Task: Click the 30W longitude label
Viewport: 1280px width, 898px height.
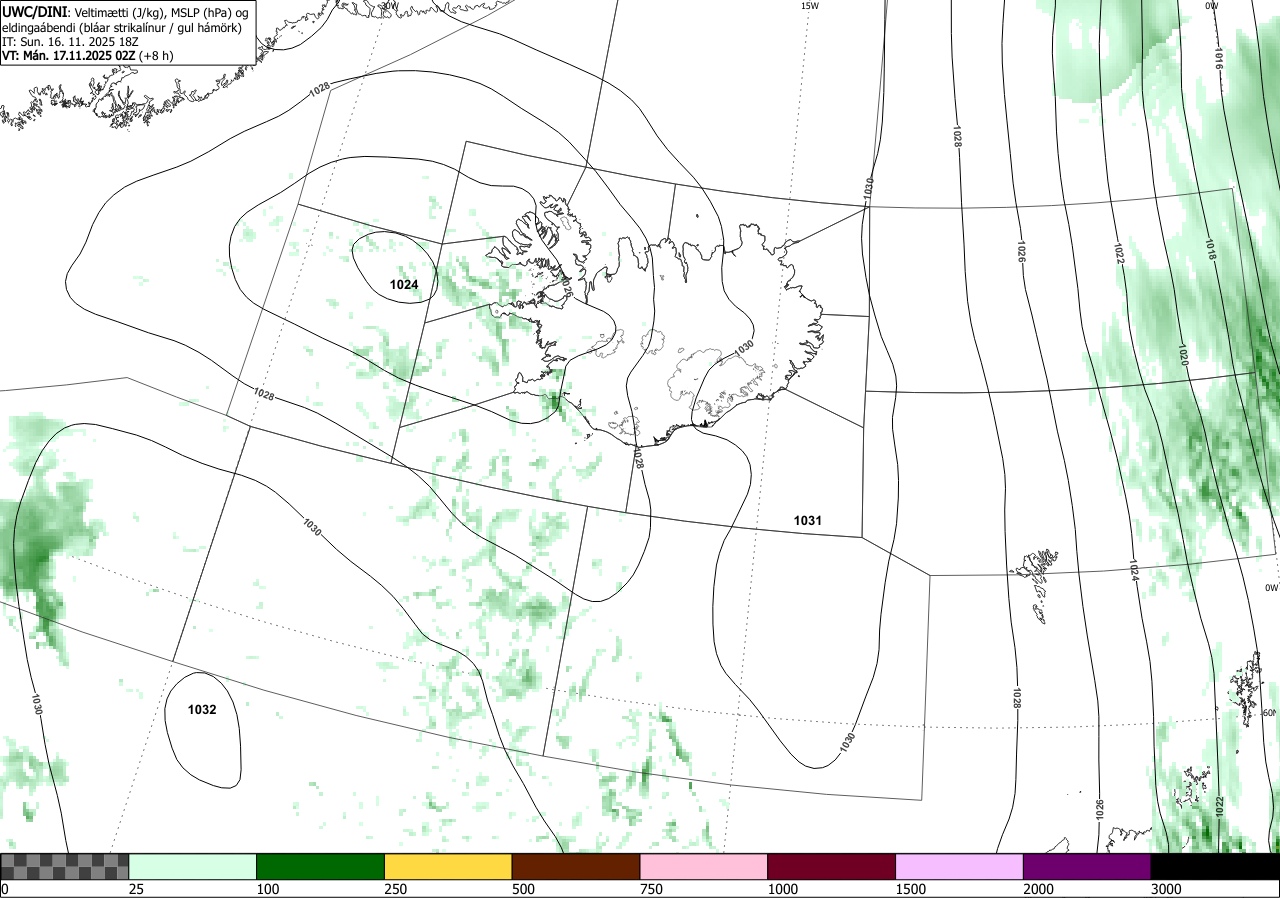Action: (388, 5)
